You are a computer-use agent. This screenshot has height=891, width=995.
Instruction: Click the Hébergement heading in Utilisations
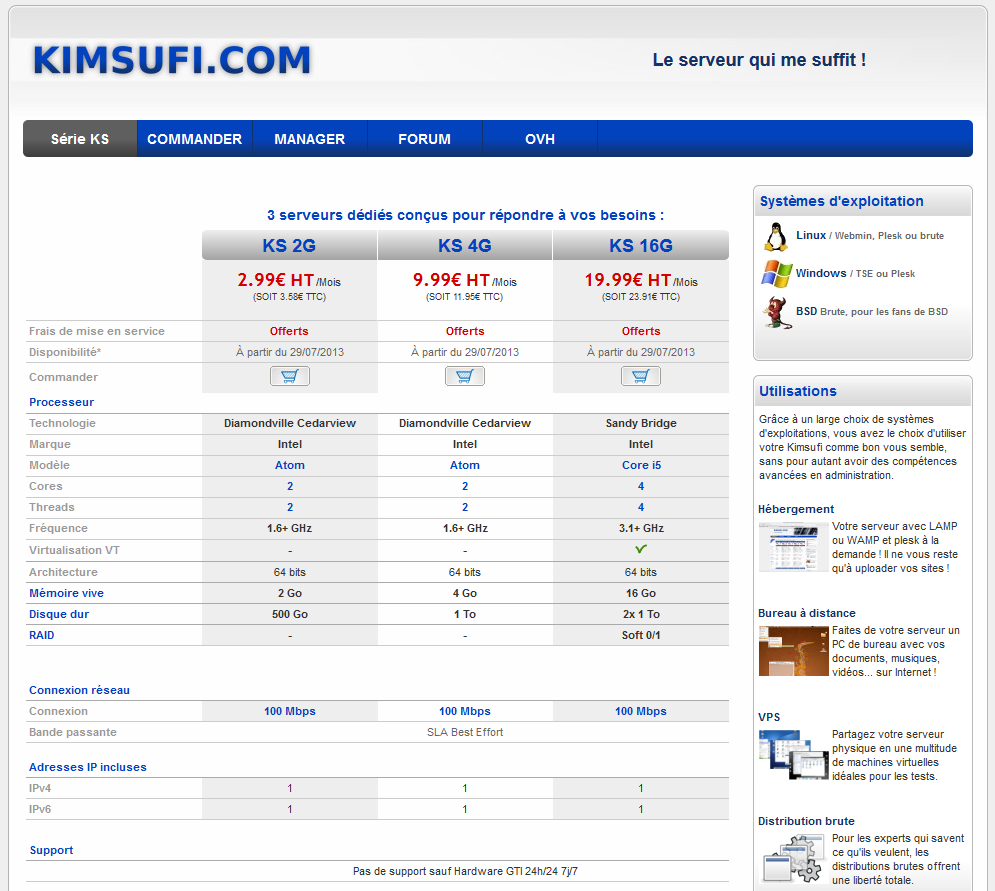pos(796,509)
